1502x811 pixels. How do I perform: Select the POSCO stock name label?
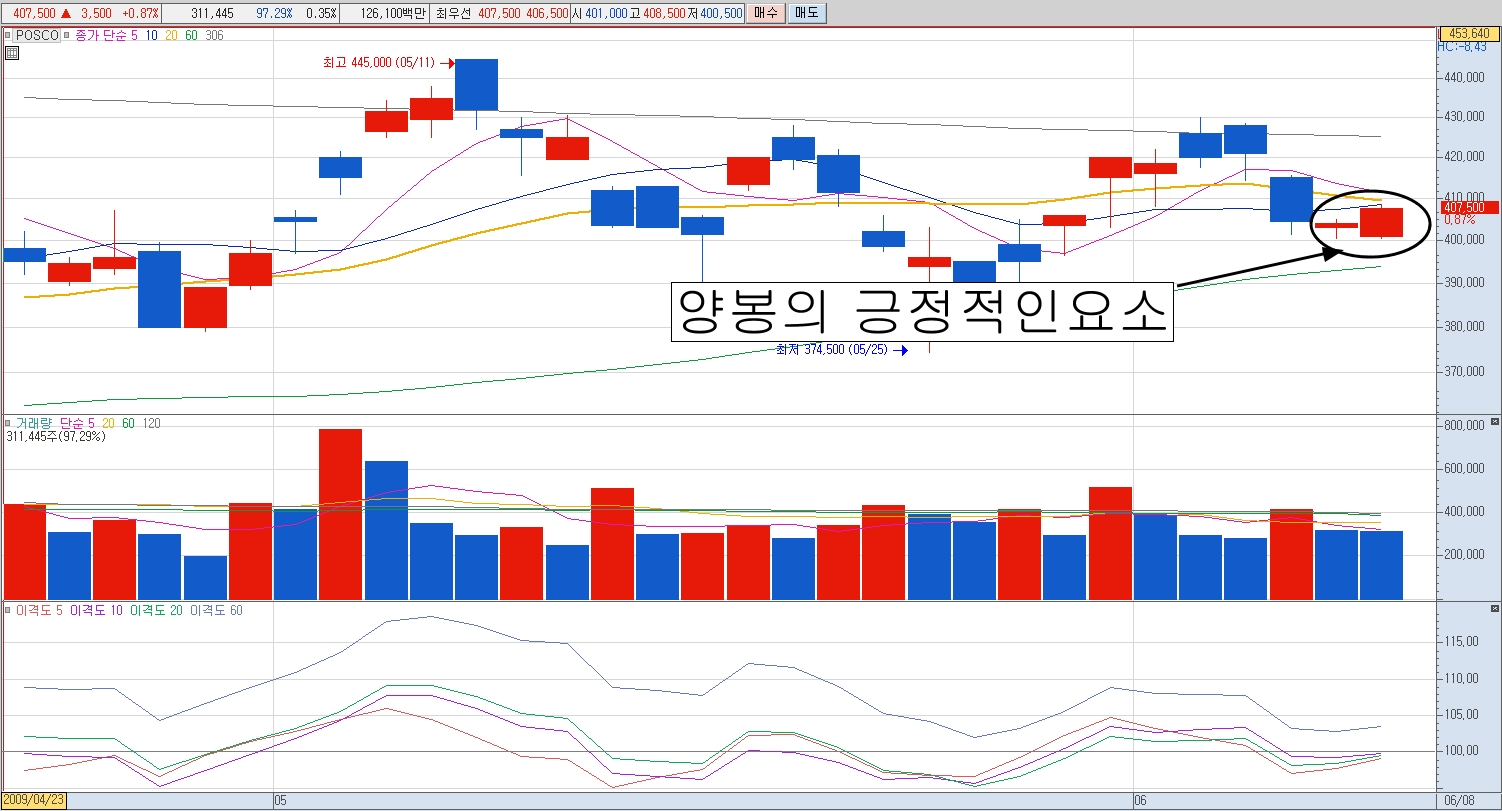coord(36,35)
